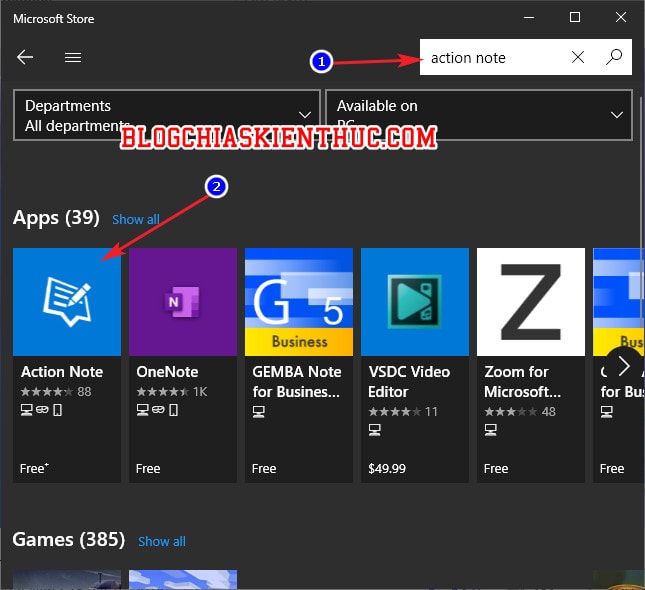Click the PC device icon under VSDC
The width and height of the screenshot is (645, 590).
click(x=375, y=430)
